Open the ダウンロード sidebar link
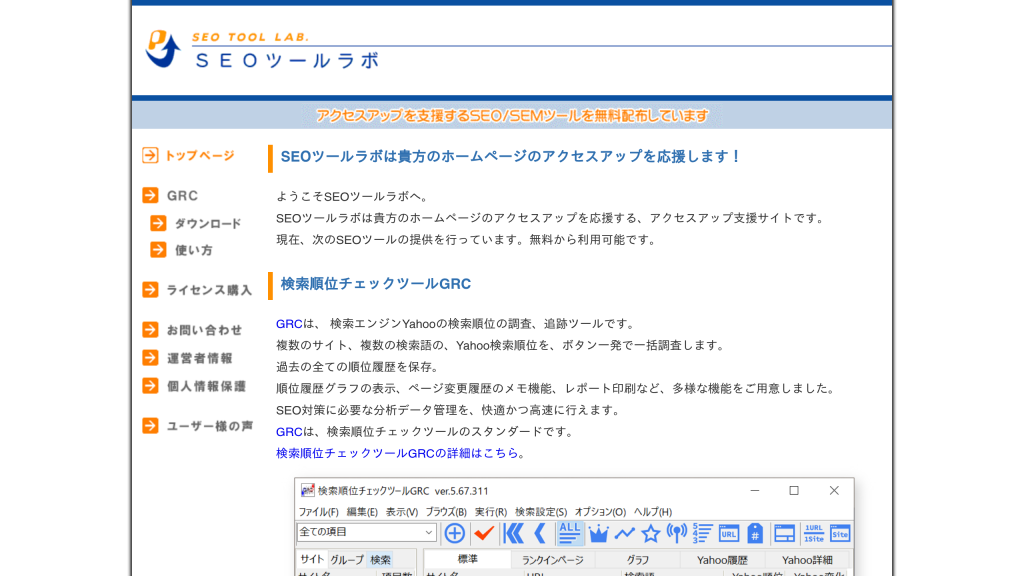The height and width of the screenshot is (576, 1024). [x=195, y=223]
